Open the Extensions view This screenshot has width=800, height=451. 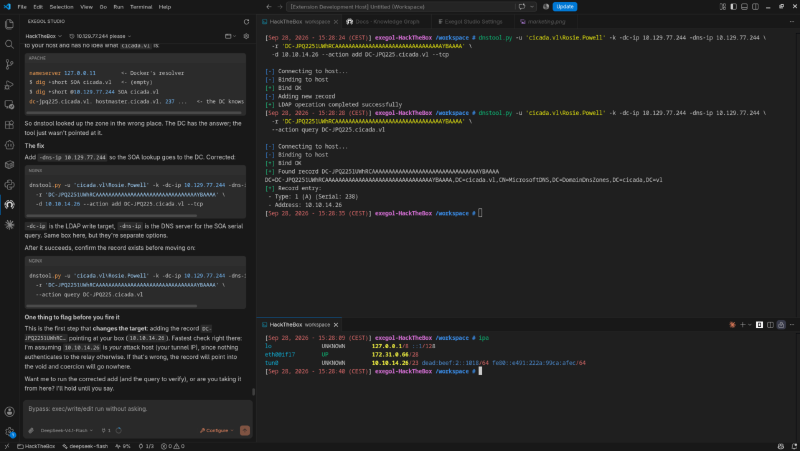pyautogui.click(x=9, y=124)
